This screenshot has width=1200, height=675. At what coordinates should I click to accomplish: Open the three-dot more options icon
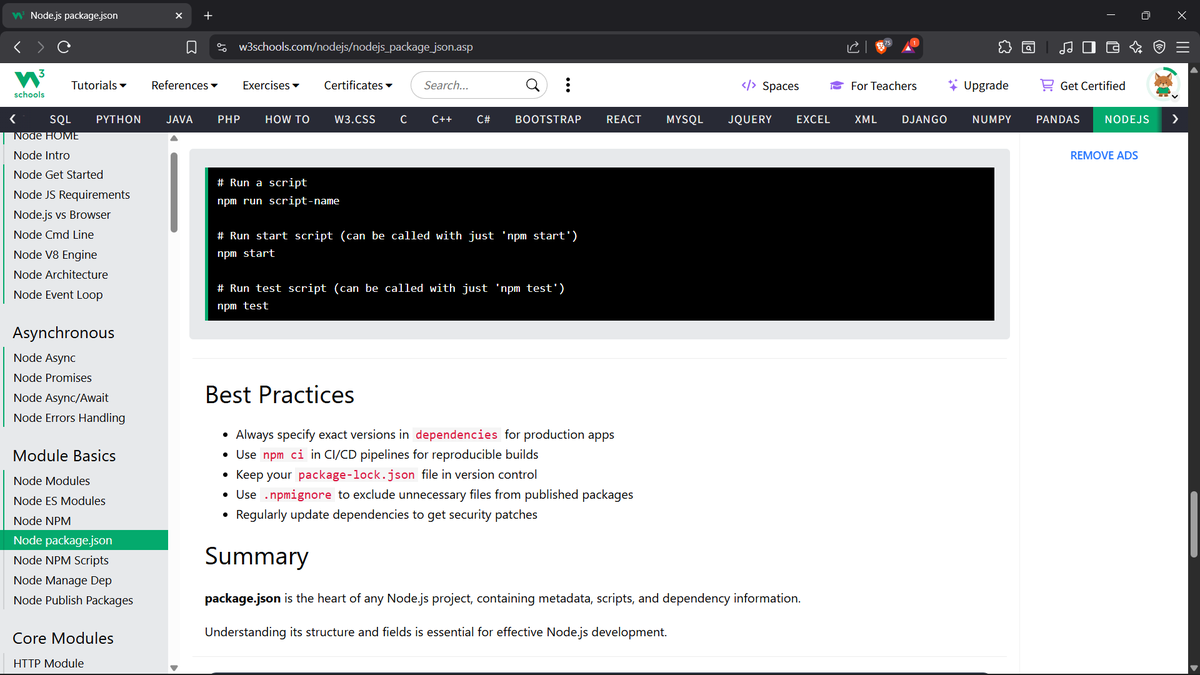click(x=568, y=85)
